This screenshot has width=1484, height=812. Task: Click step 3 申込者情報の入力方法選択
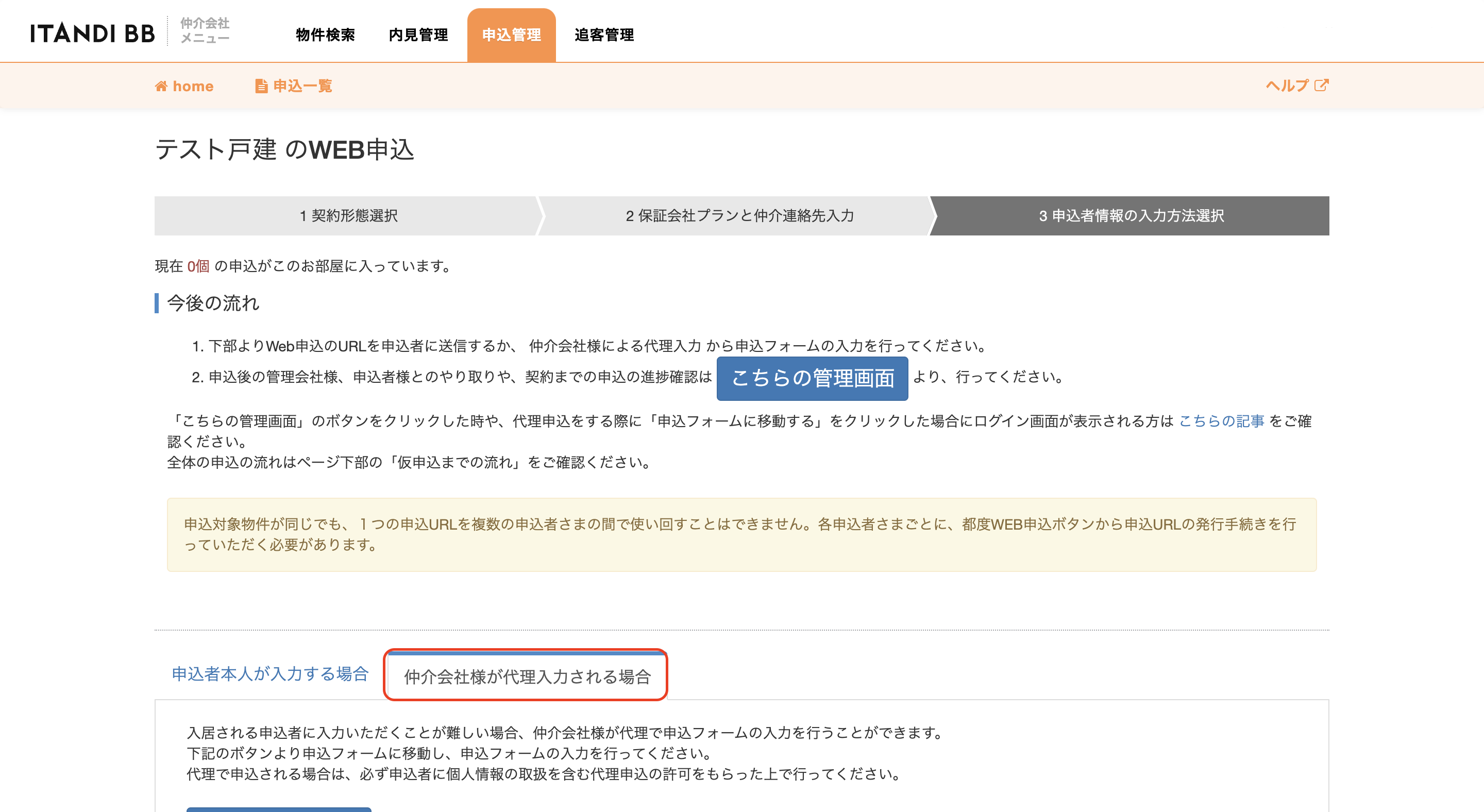[1131, 215]
